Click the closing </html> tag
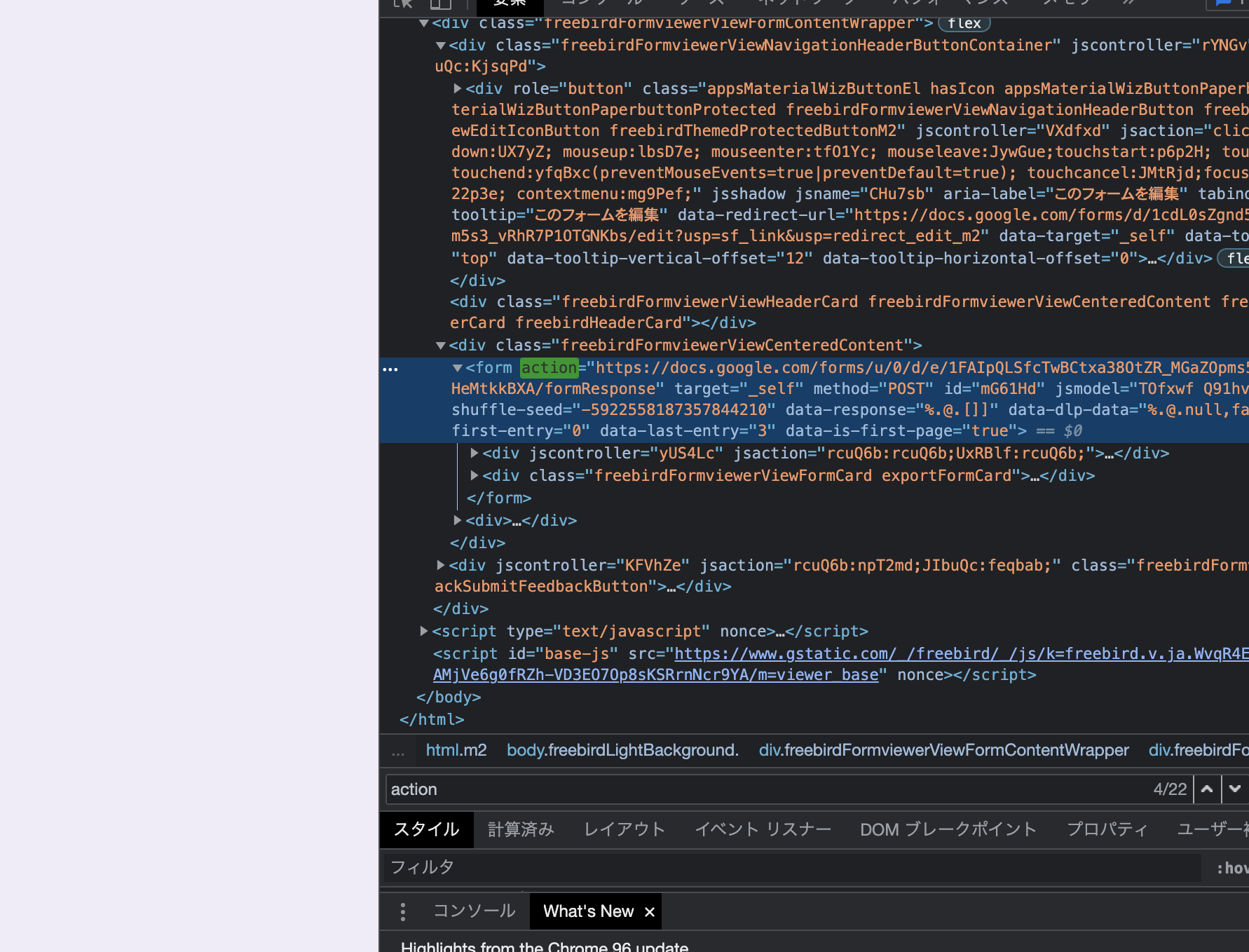This screenshot has width=1249, height=952. click(432, 720)
